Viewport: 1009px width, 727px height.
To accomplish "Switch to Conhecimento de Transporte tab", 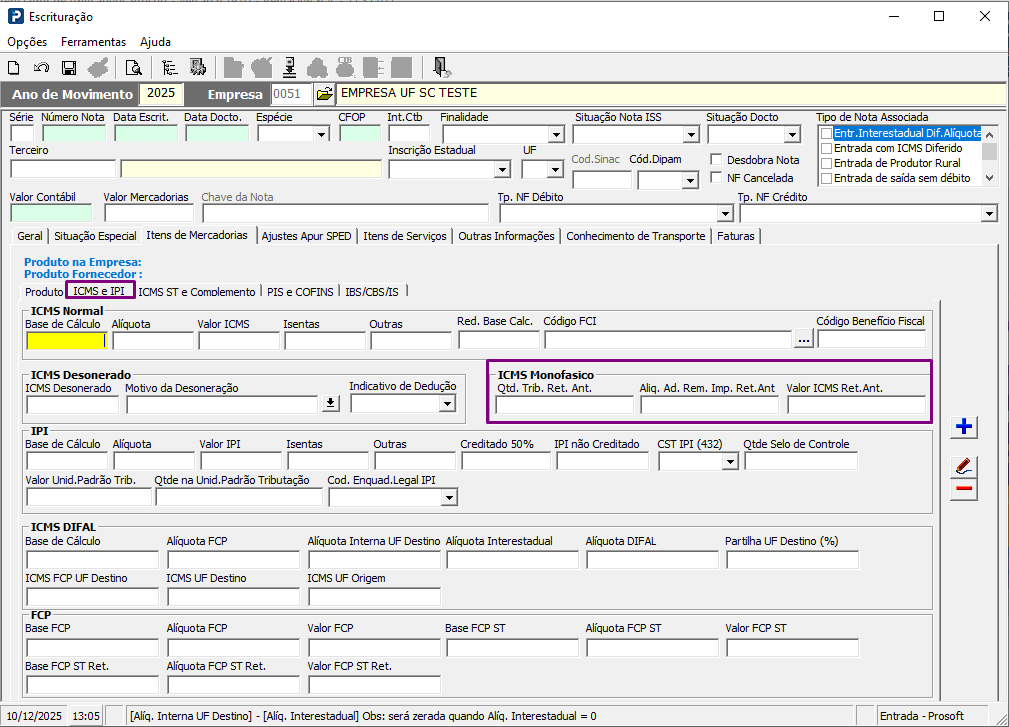I will click(x=636, y=236).
